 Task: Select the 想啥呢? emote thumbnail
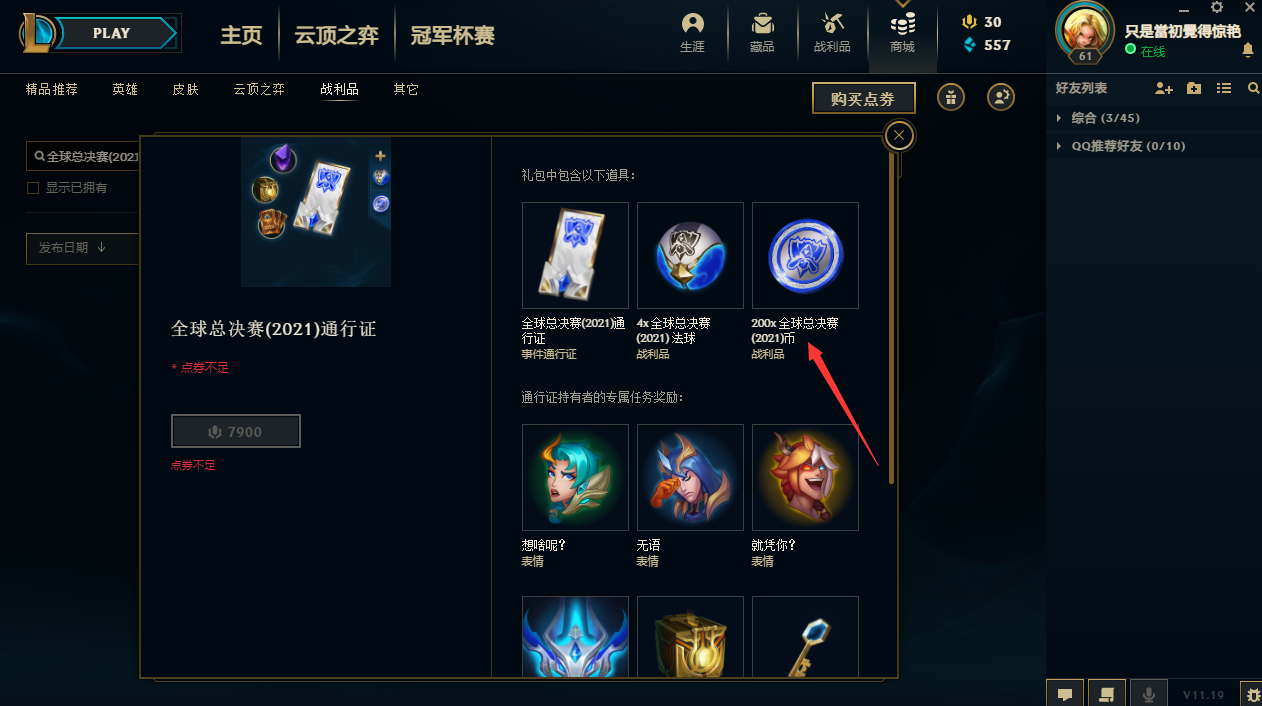coord(575,477)
